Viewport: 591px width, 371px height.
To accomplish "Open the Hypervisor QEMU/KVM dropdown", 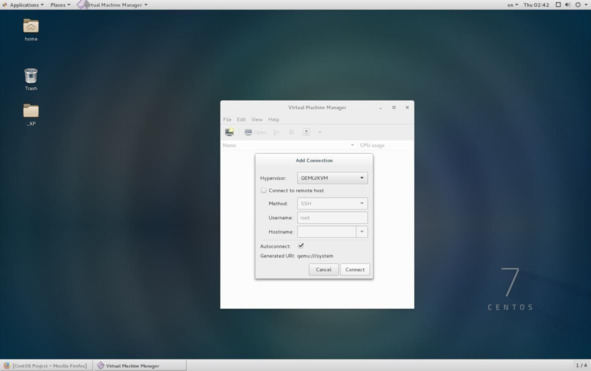I will tap(332, 178).
